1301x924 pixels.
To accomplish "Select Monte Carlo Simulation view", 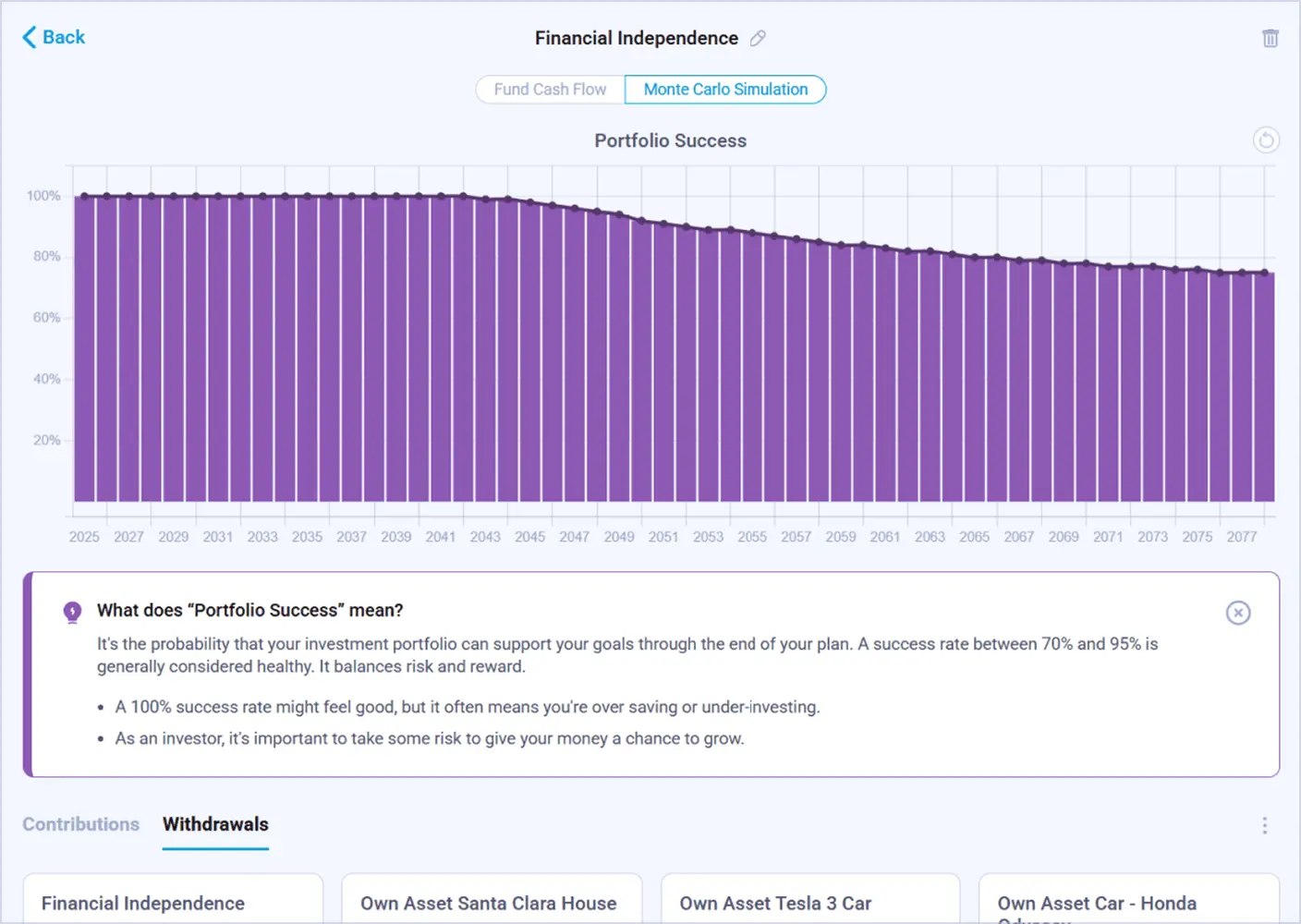I will click(725, 90).
